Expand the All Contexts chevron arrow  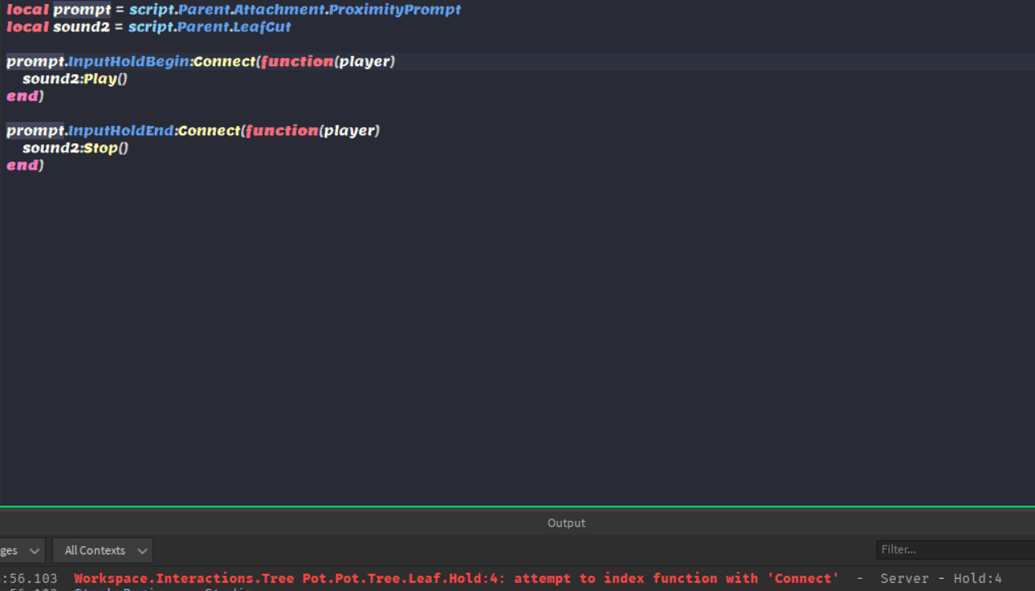(141, 550)
